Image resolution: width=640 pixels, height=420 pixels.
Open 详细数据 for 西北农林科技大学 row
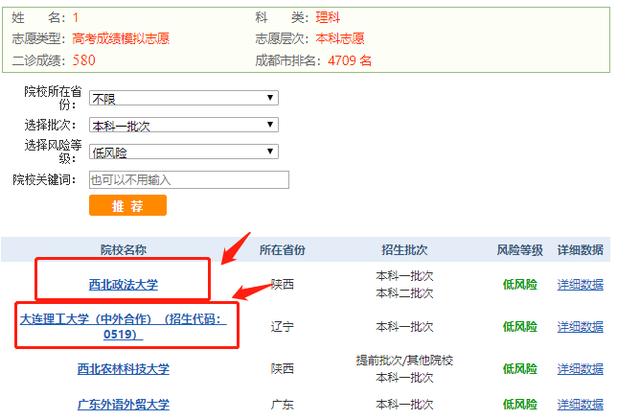tap(580, 369)
